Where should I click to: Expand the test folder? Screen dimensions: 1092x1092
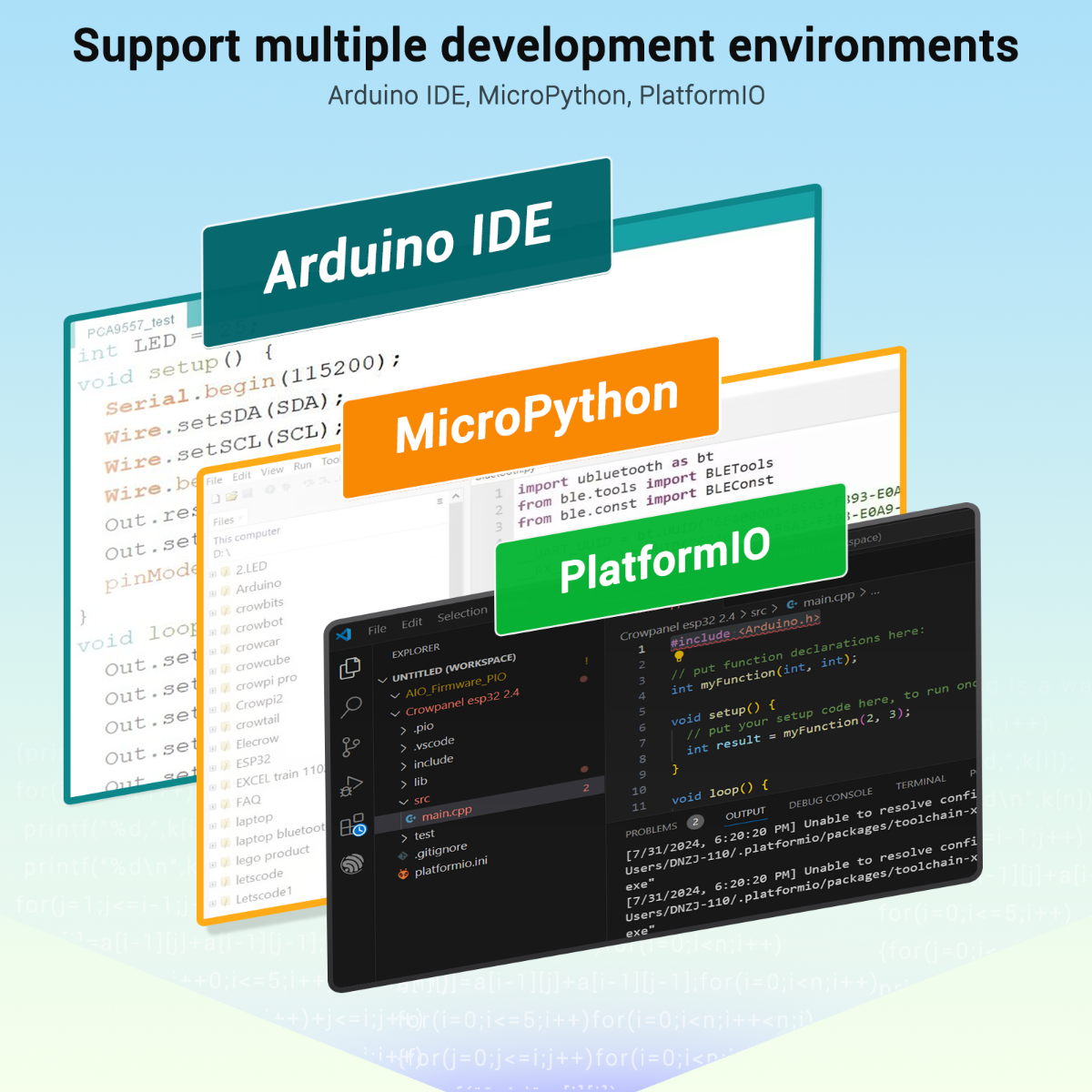point(404,837)
